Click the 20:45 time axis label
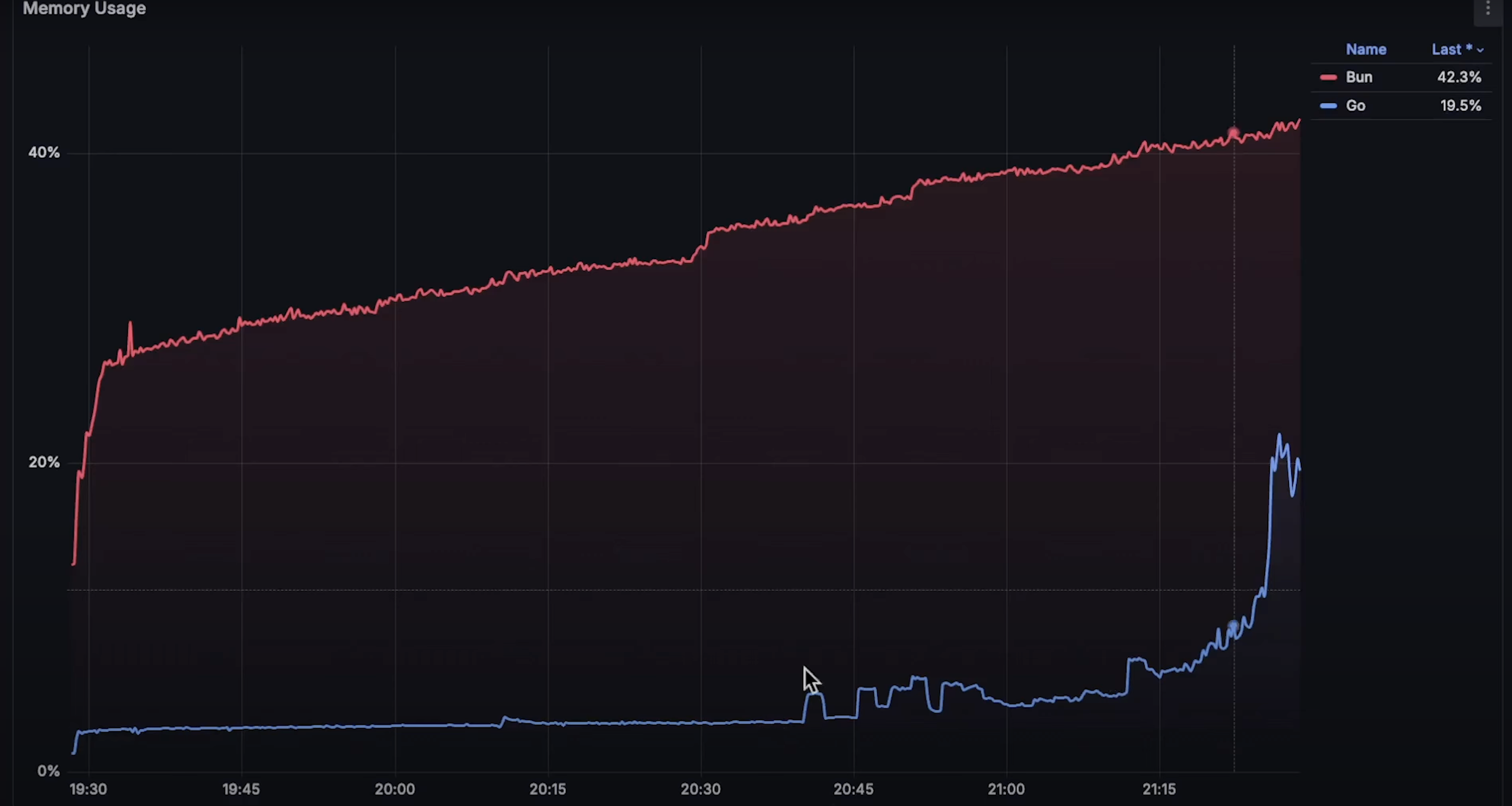Viewport: 1512px width, 806px height. pyautogui.click(x=853, y=789)
